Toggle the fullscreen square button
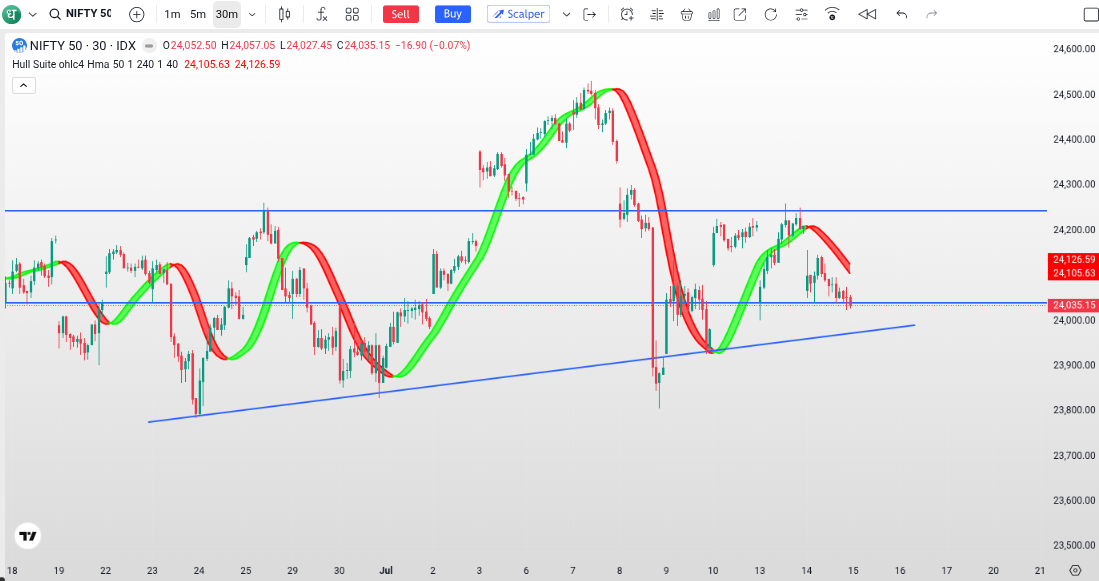Screen dimensions: 1099x581 (x=1091, y=14)
